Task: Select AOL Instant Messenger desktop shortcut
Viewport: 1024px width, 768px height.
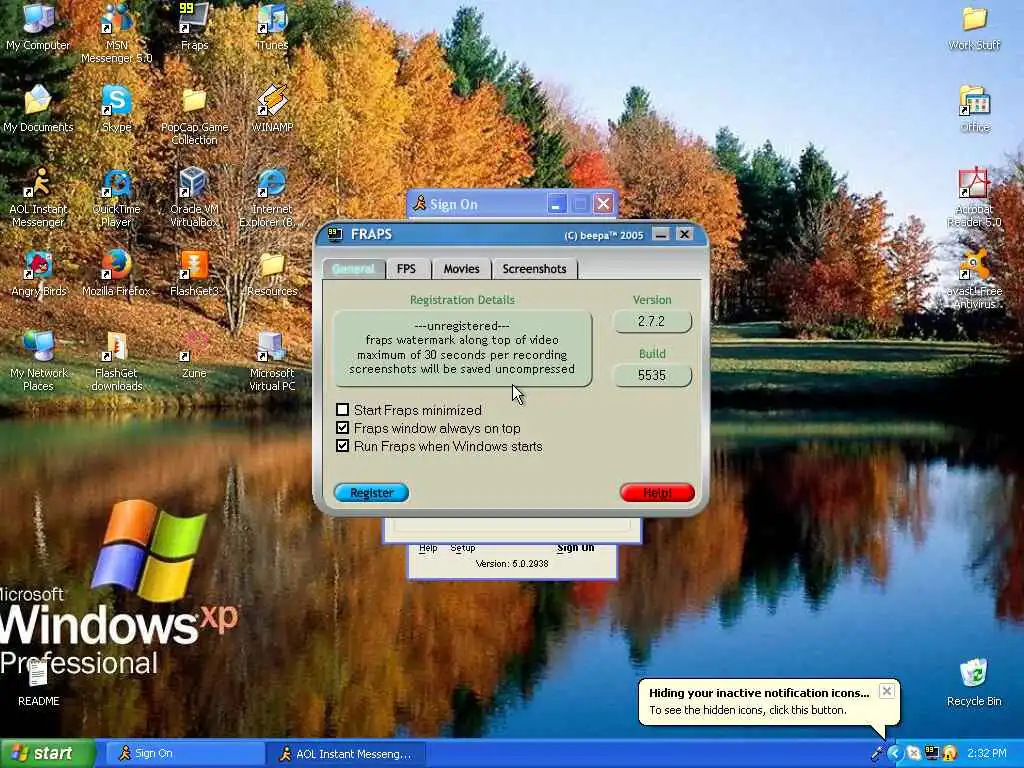Action: click(38, 197)
